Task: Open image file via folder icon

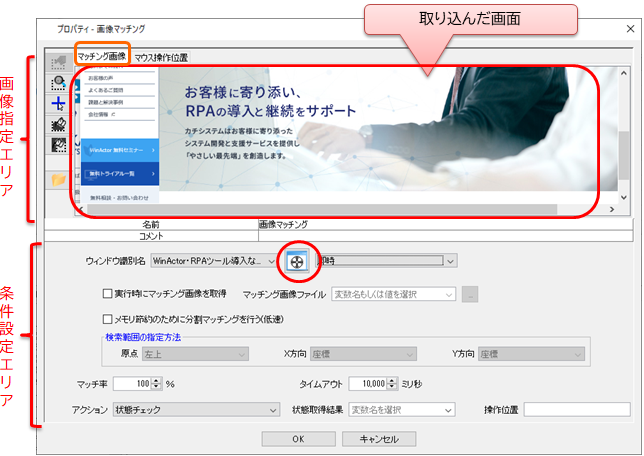Action: [x=58, y=180]
